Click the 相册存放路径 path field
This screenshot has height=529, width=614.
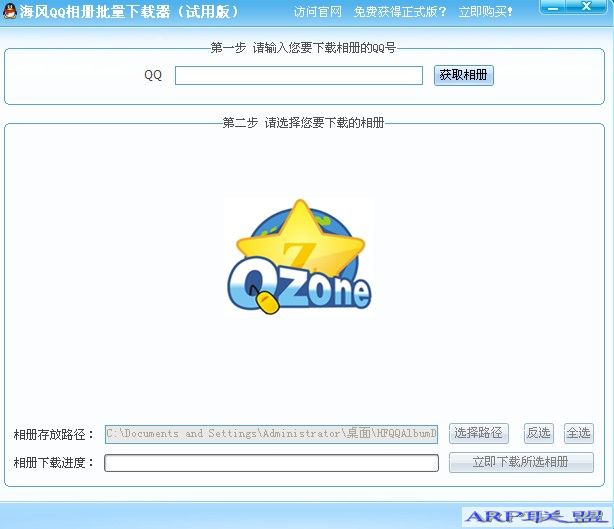pos(271,434)
